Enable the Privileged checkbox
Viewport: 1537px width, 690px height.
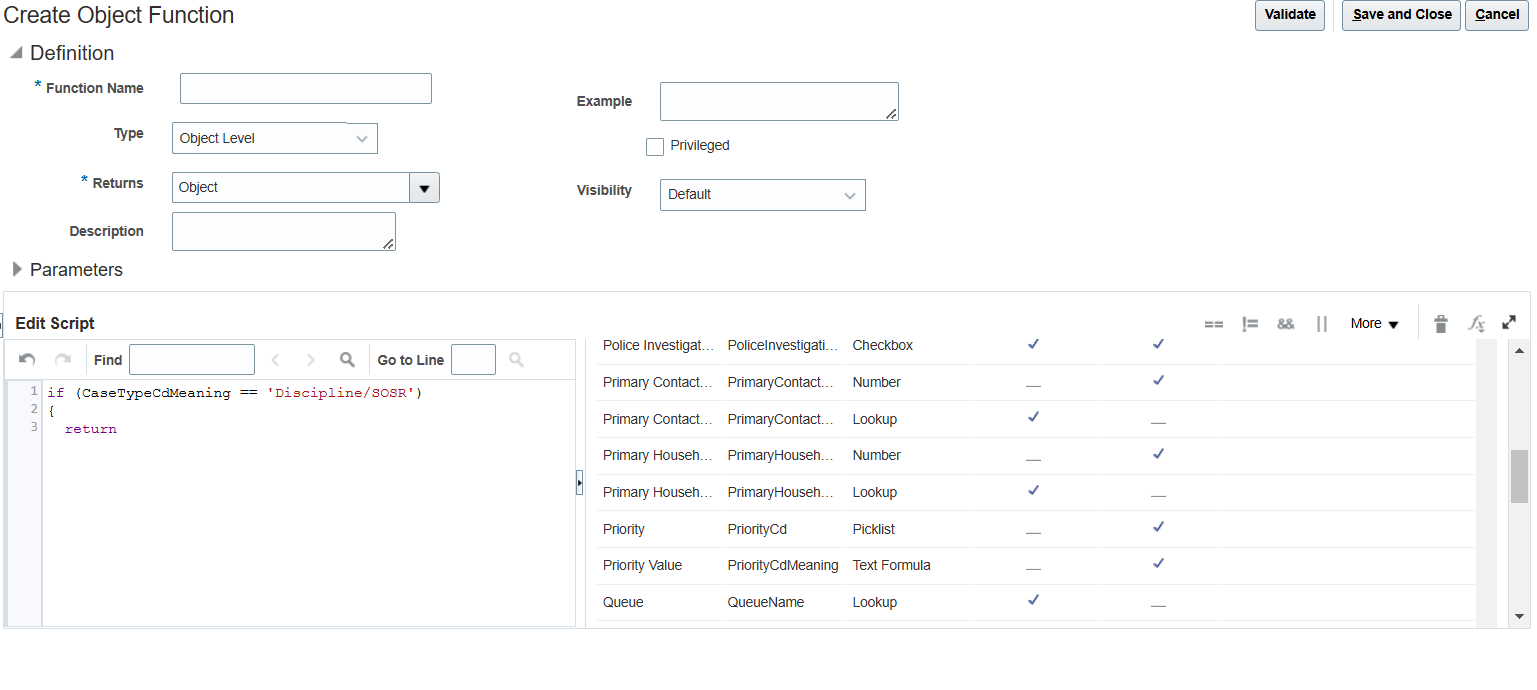(x=655, y=146)
